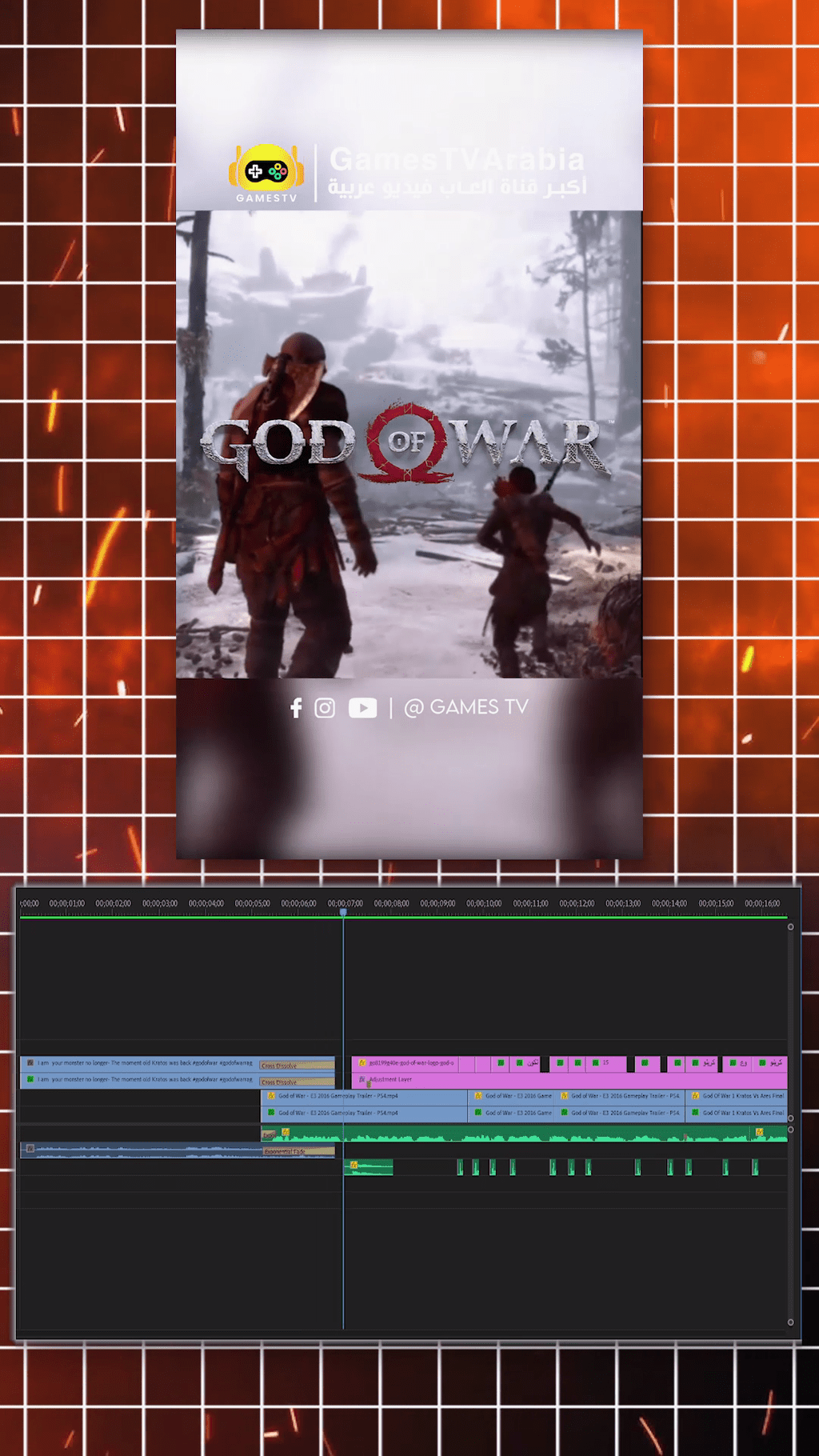Screen dimensions: 819x1456
Task: Click fx badge on the Adjustment Layer clip
Action: coord(362,1079)
